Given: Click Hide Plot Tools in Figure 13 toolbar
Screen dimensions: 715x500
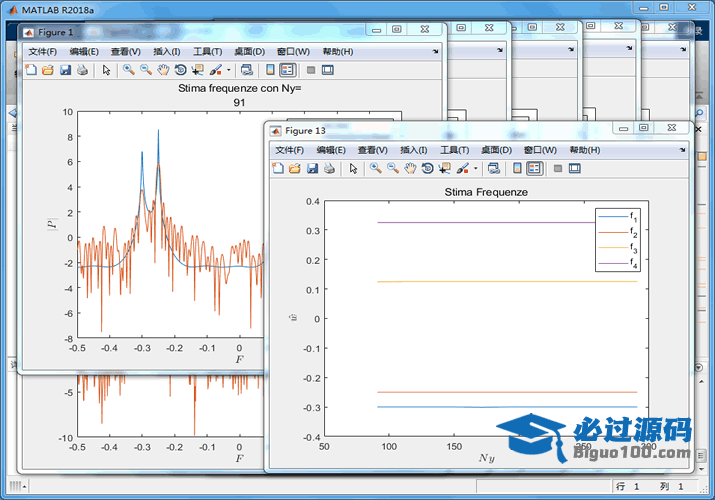Looking at the screenshot, I should click(x=558, y=168).
